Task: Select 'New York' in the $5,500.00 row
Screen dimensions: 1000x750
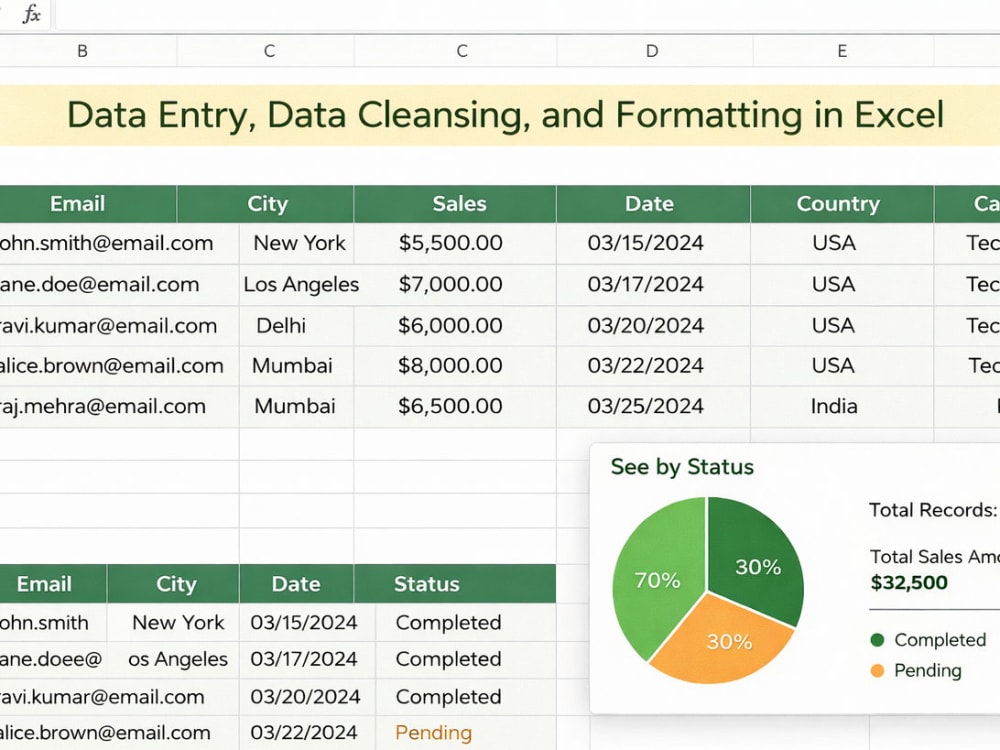Action: (299, 243)
